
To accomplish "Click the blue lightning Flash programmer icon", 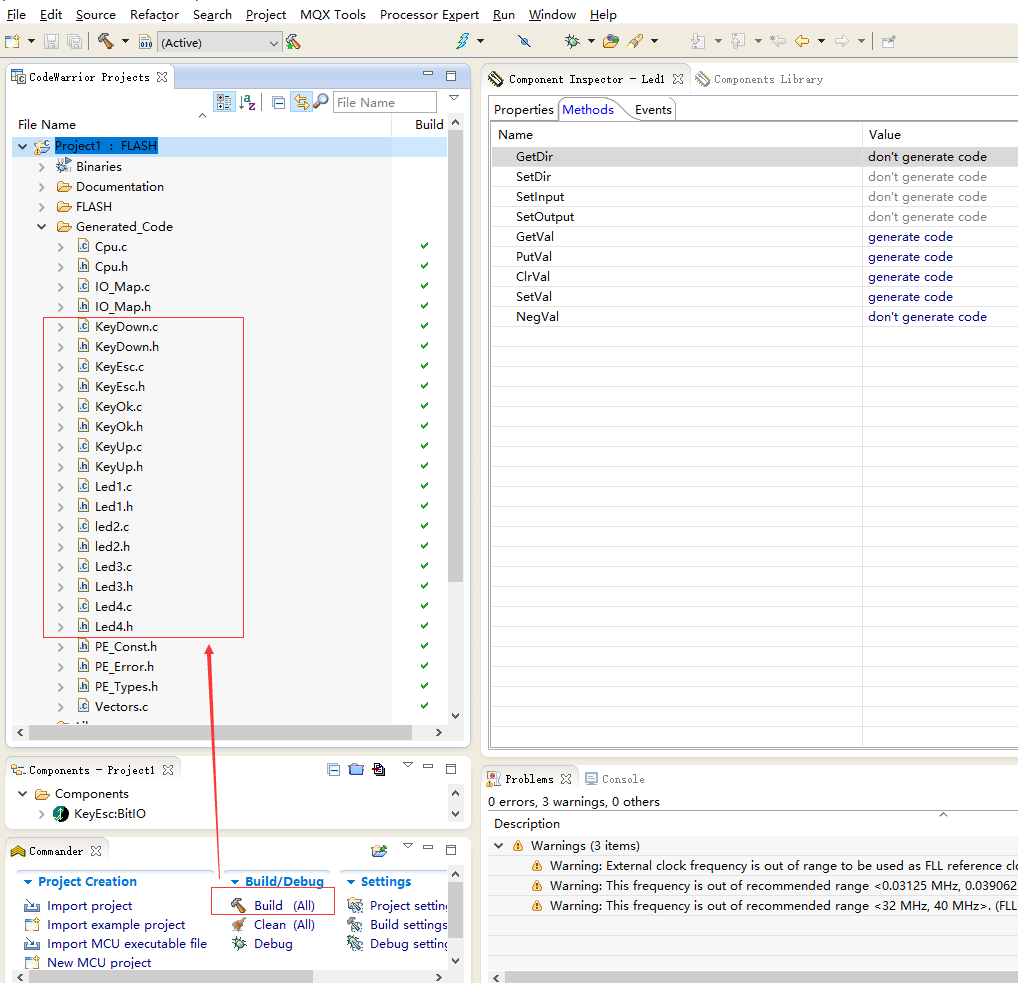I will click(462, 41).
